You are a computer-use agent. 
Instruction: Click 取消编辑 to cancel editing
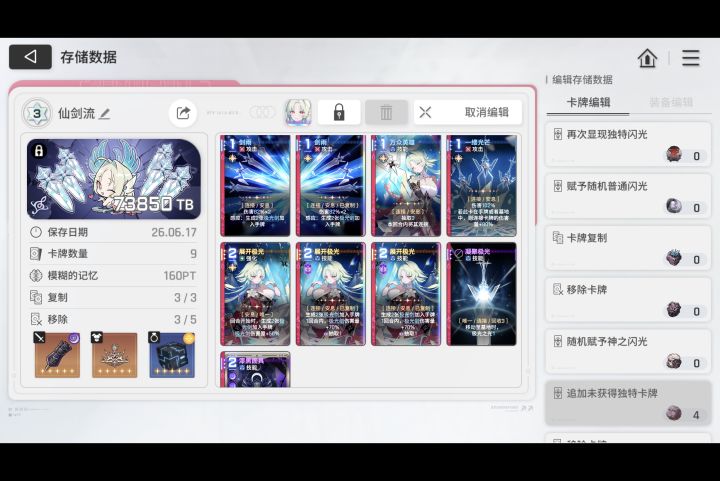pyautogui.click(x=468, y=112)
